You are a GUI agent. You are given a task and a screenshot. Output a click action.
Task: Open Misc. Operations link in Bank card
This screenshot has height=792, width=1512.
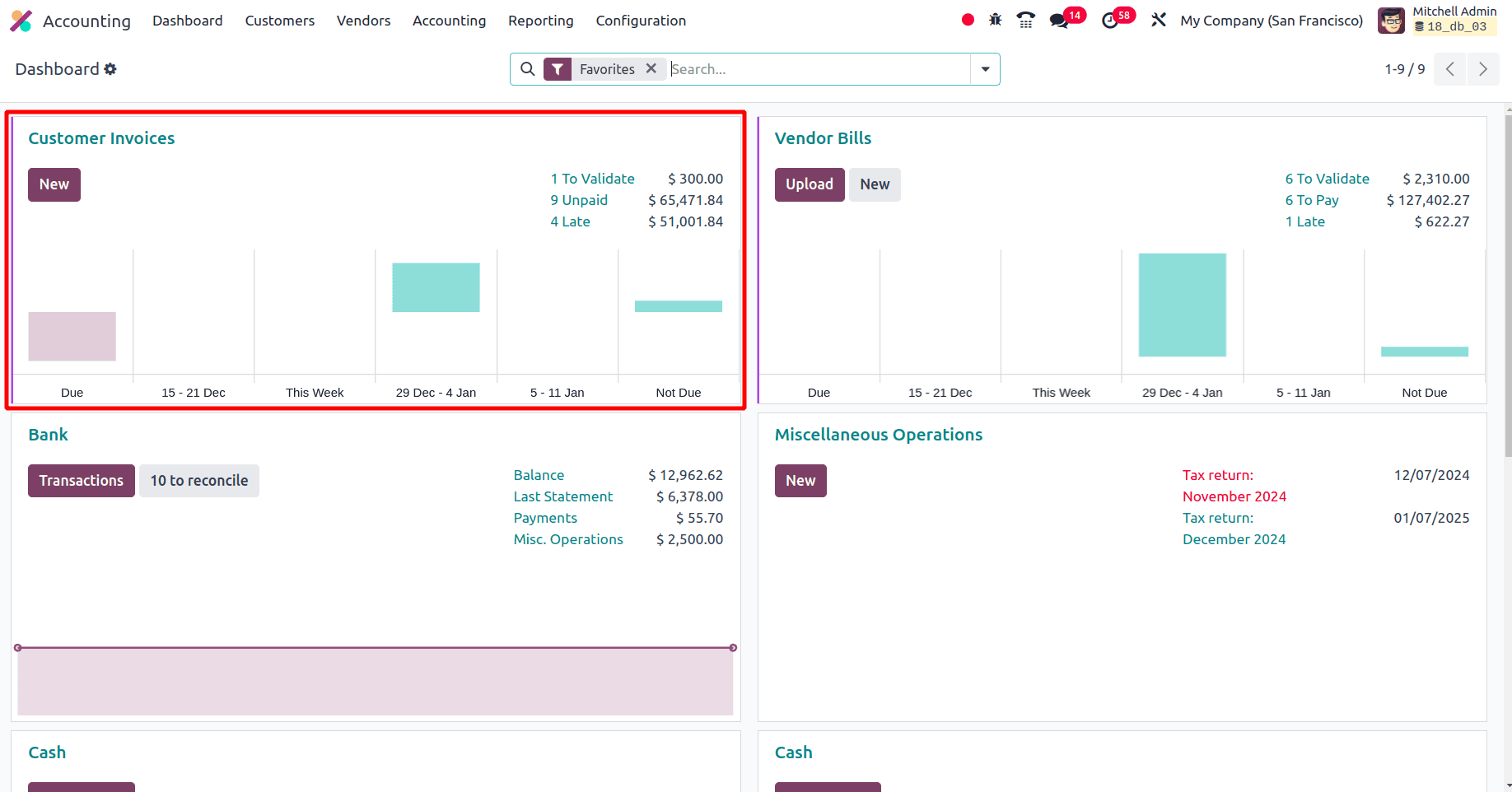click(568, 539)
